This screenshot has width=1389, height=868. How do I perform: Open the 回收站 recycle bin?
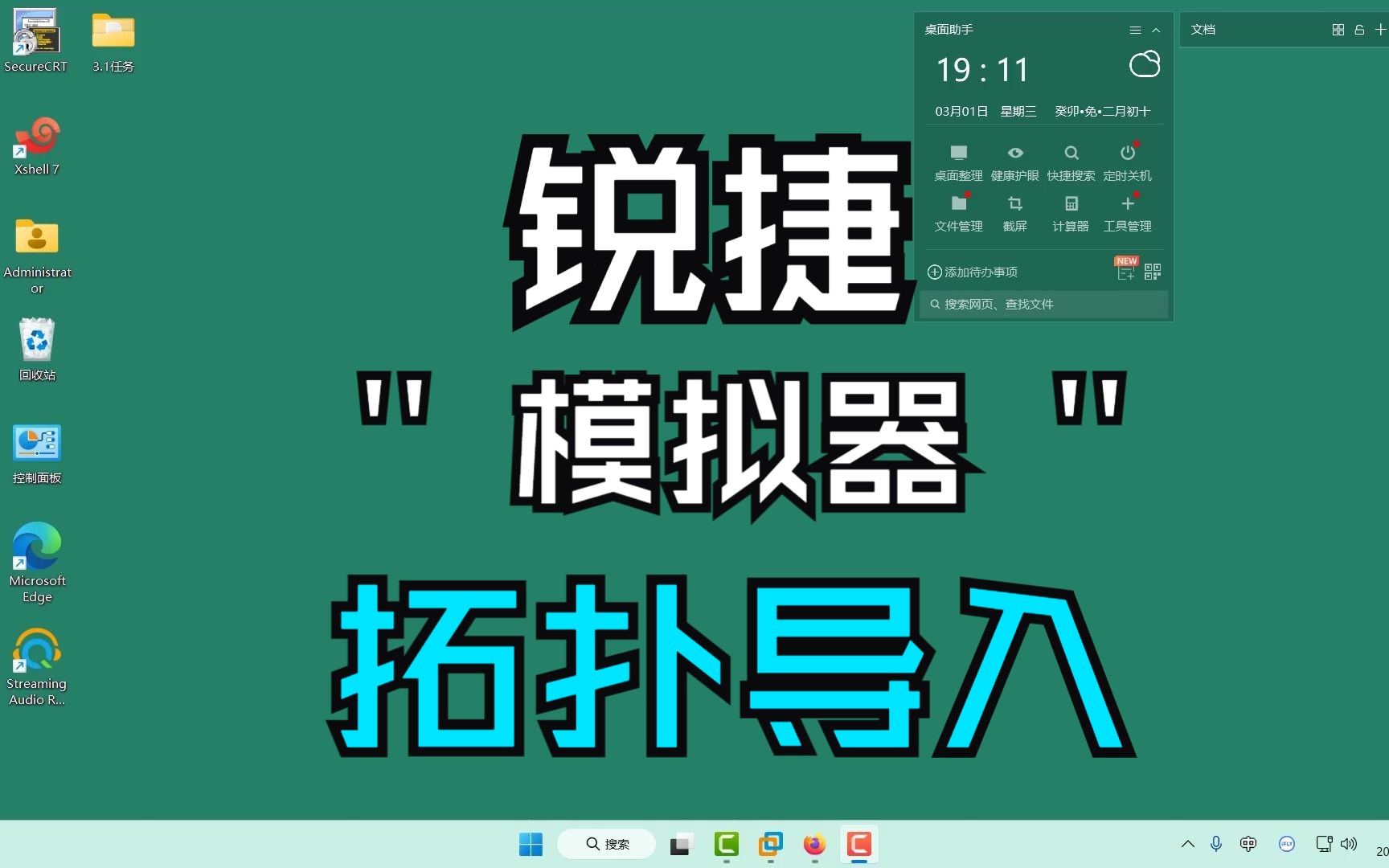(x=37, y=350)
